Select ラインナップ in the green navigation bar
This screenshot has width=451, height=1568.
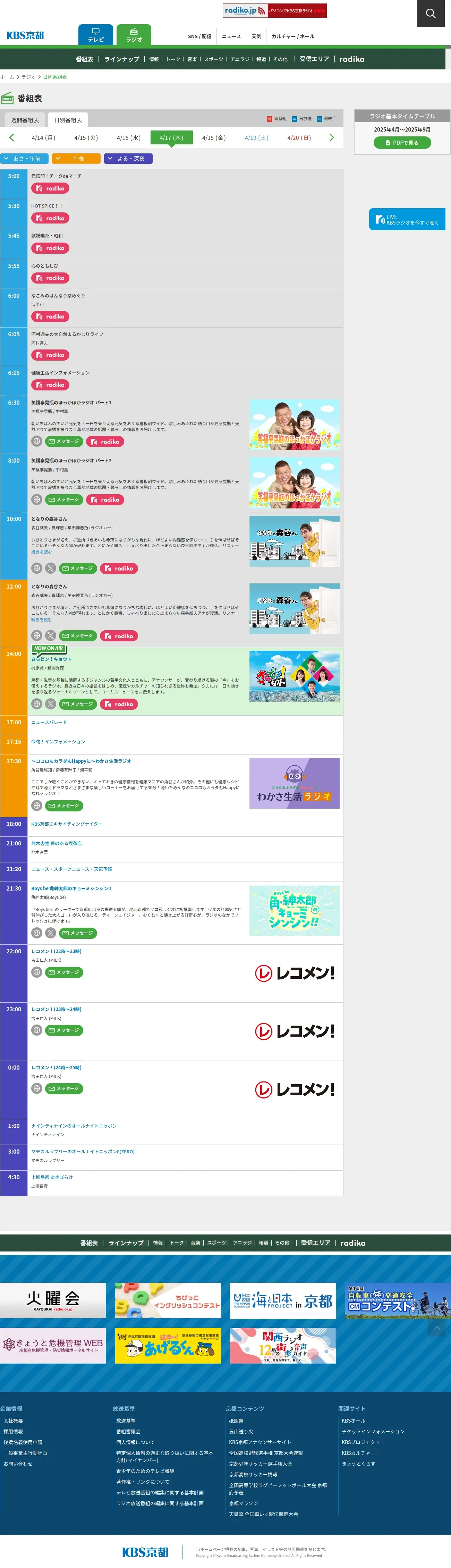click(122, 59)
